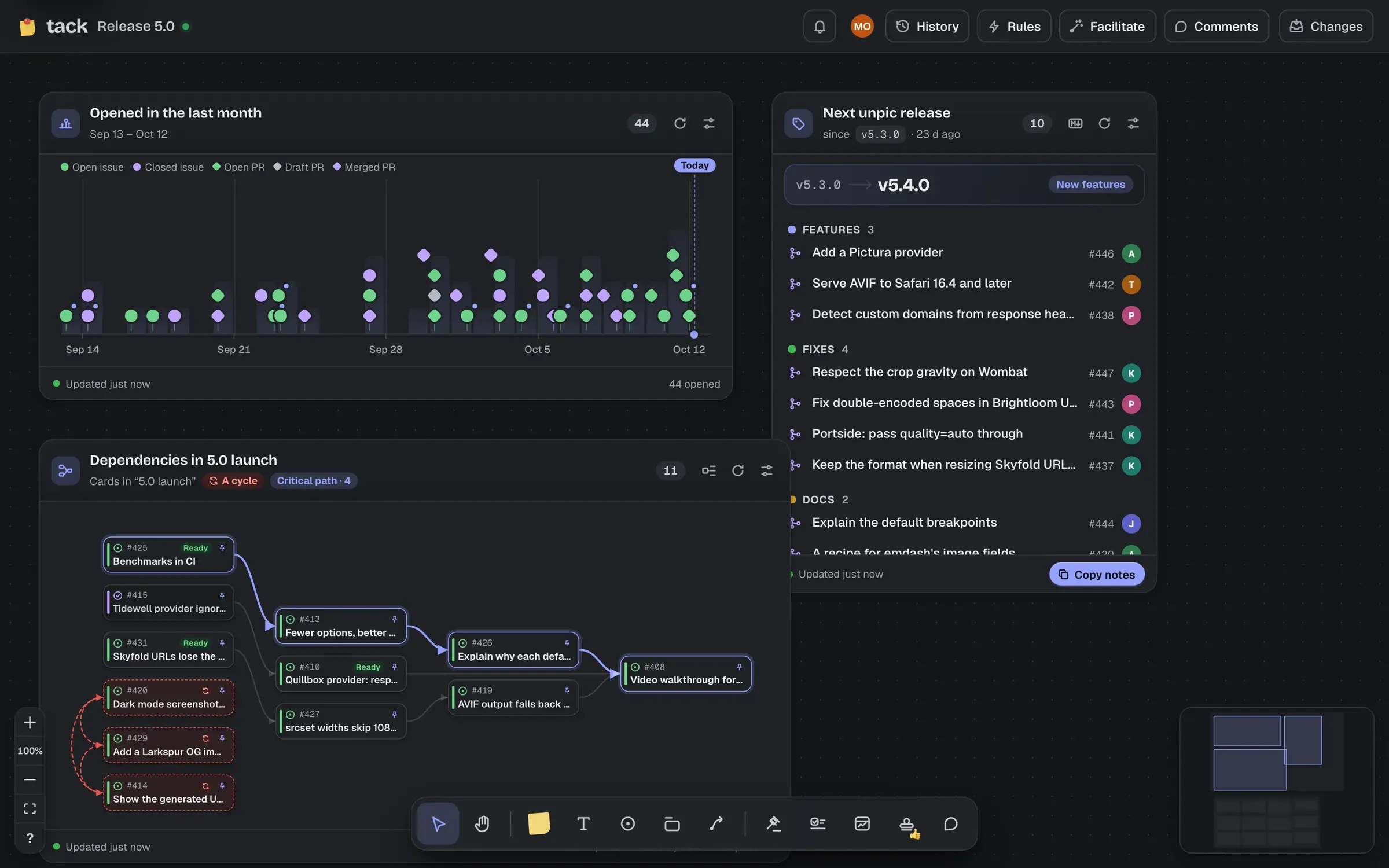
Task: Toggle the Closed issue legend filter
Action: click(168, 167)
